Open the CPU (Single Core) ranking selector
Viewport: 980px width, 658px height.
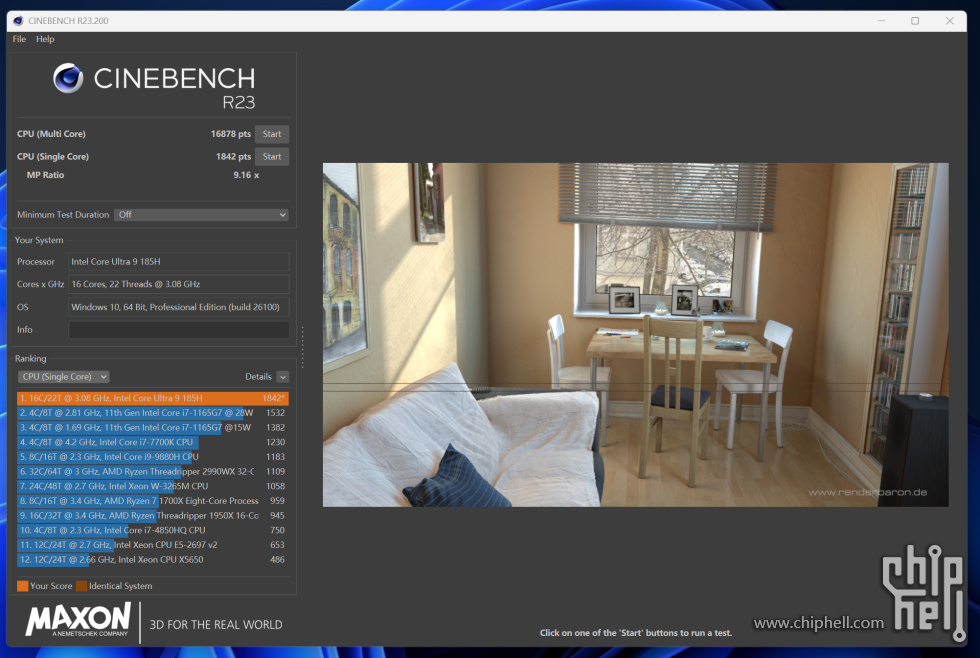(64, 377)
